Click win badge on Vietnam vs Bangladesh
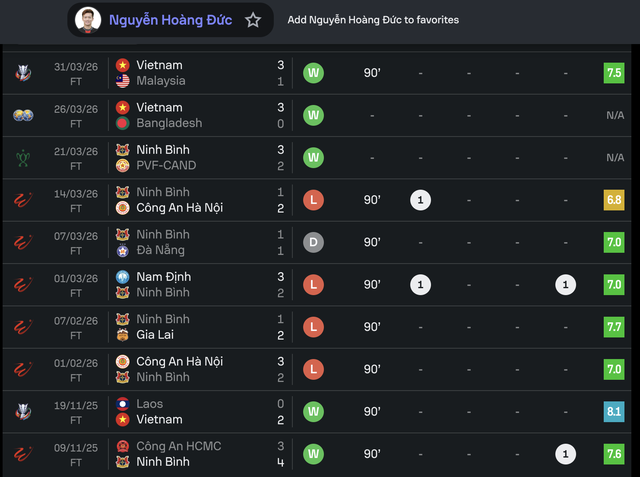The height and width of the screenshot is (477, 640). (313, 115)
